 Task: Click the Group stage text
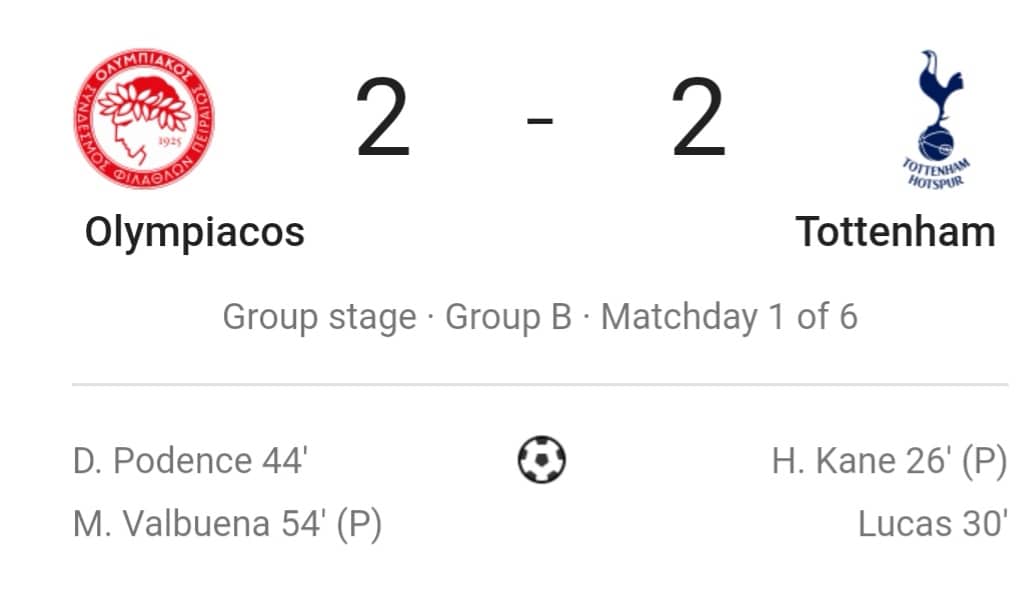coord(319,318)
